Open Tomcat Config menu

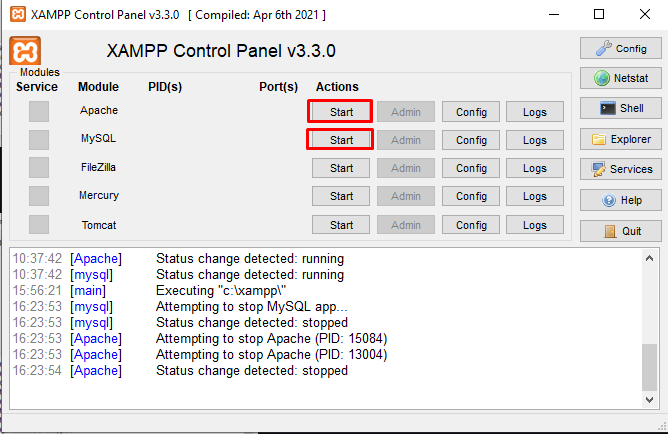point(471,224)
